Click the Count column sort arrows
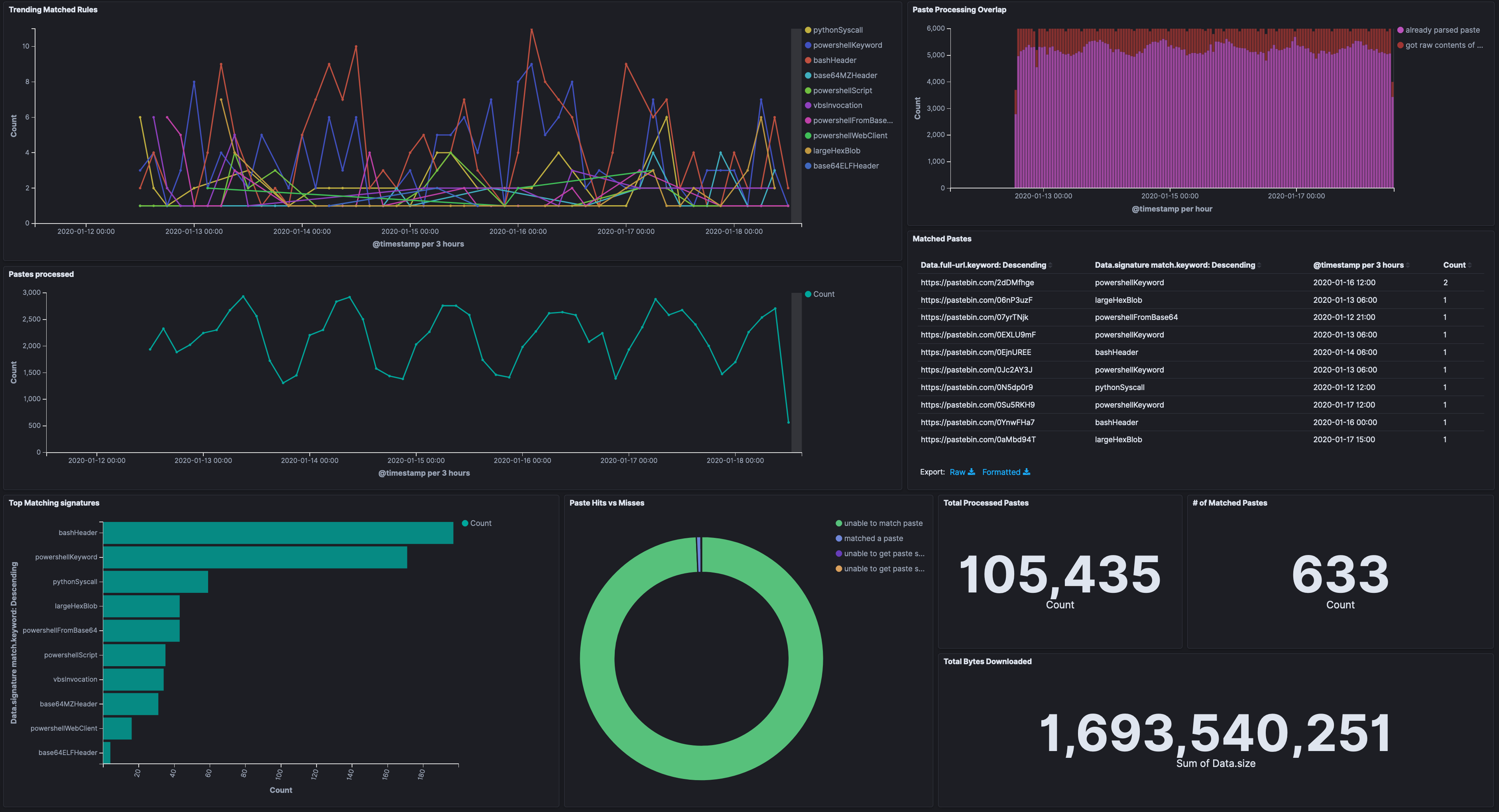The image size is (1499, 812). click(1470, 265)
